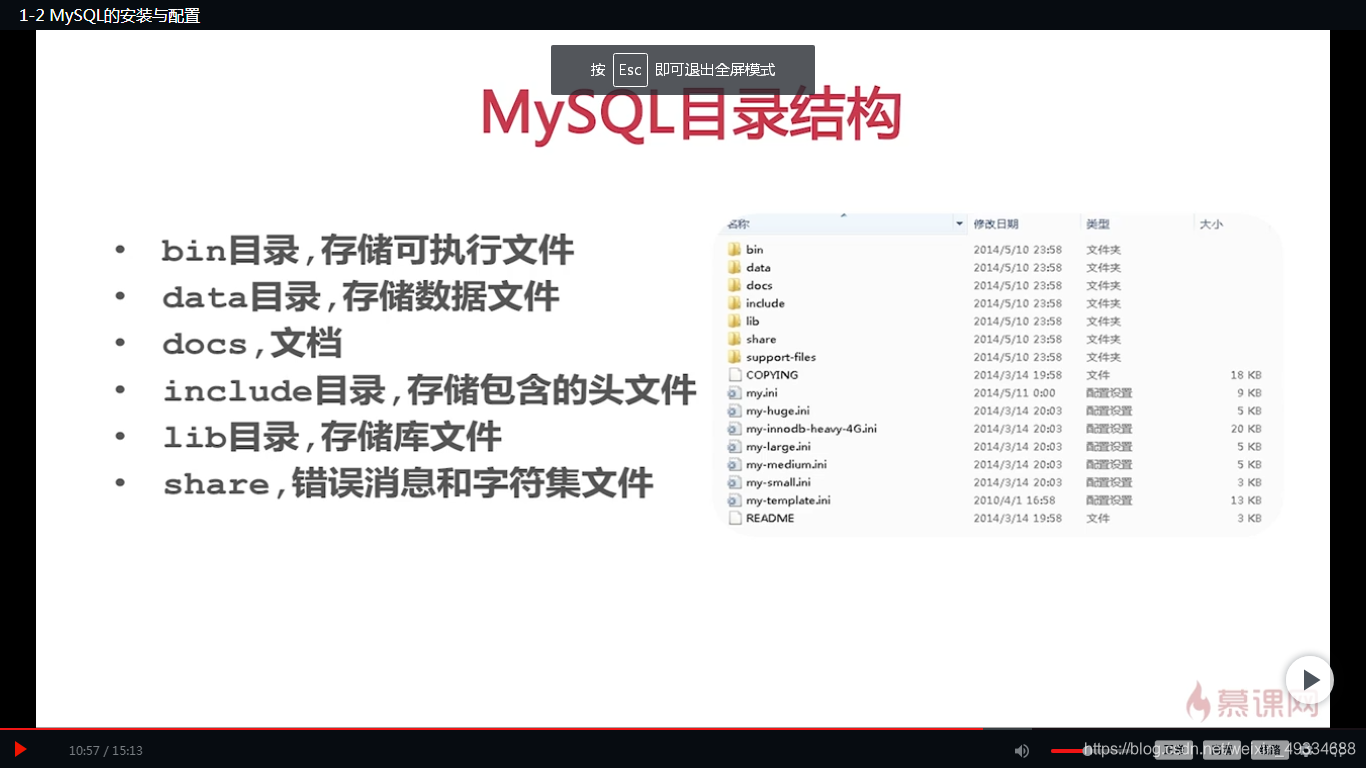
Task: Click the data folder icon in the file list
Action: [734, 267]
